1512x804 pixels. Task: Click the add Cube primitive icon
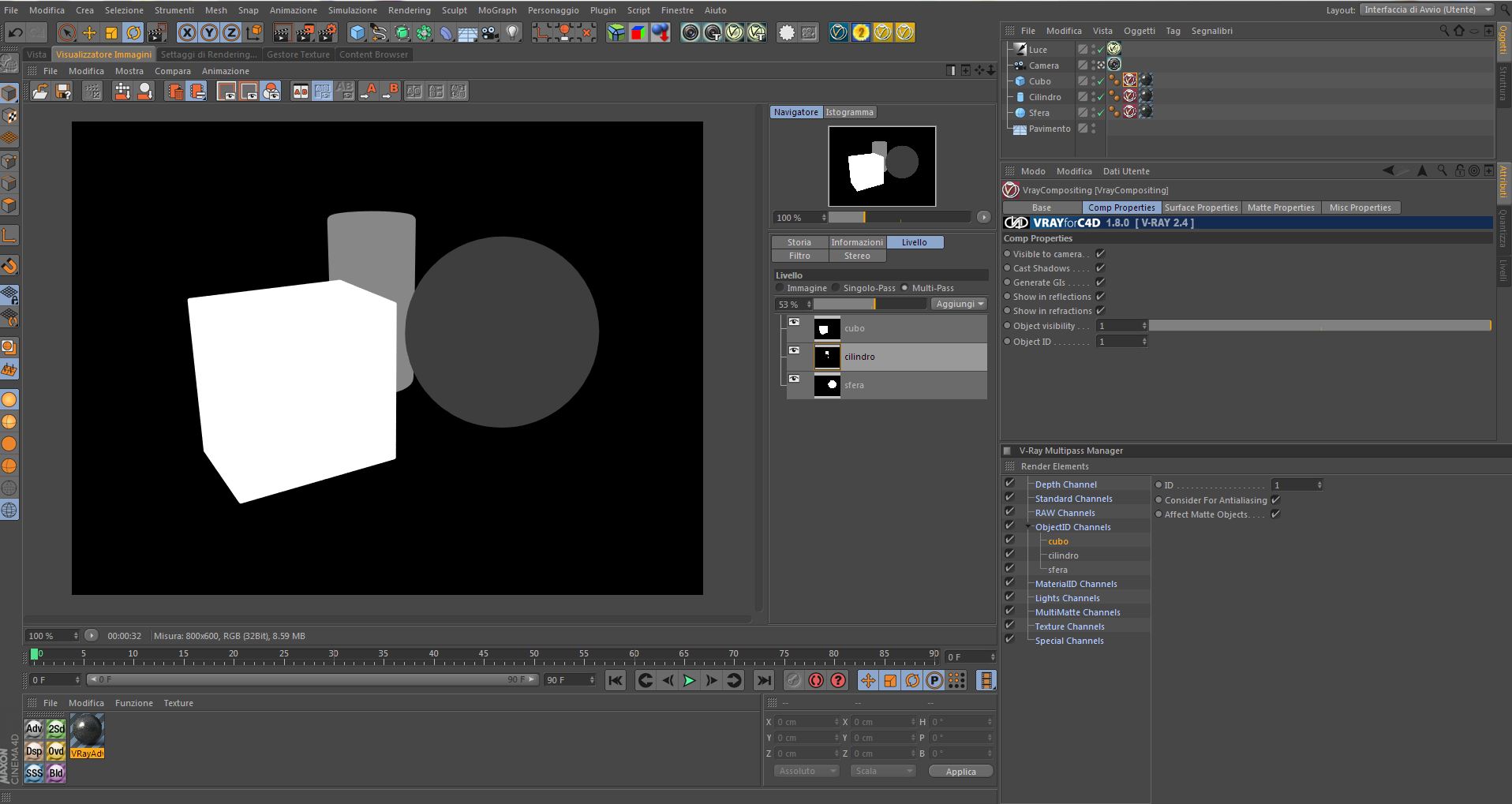(357, 33)
